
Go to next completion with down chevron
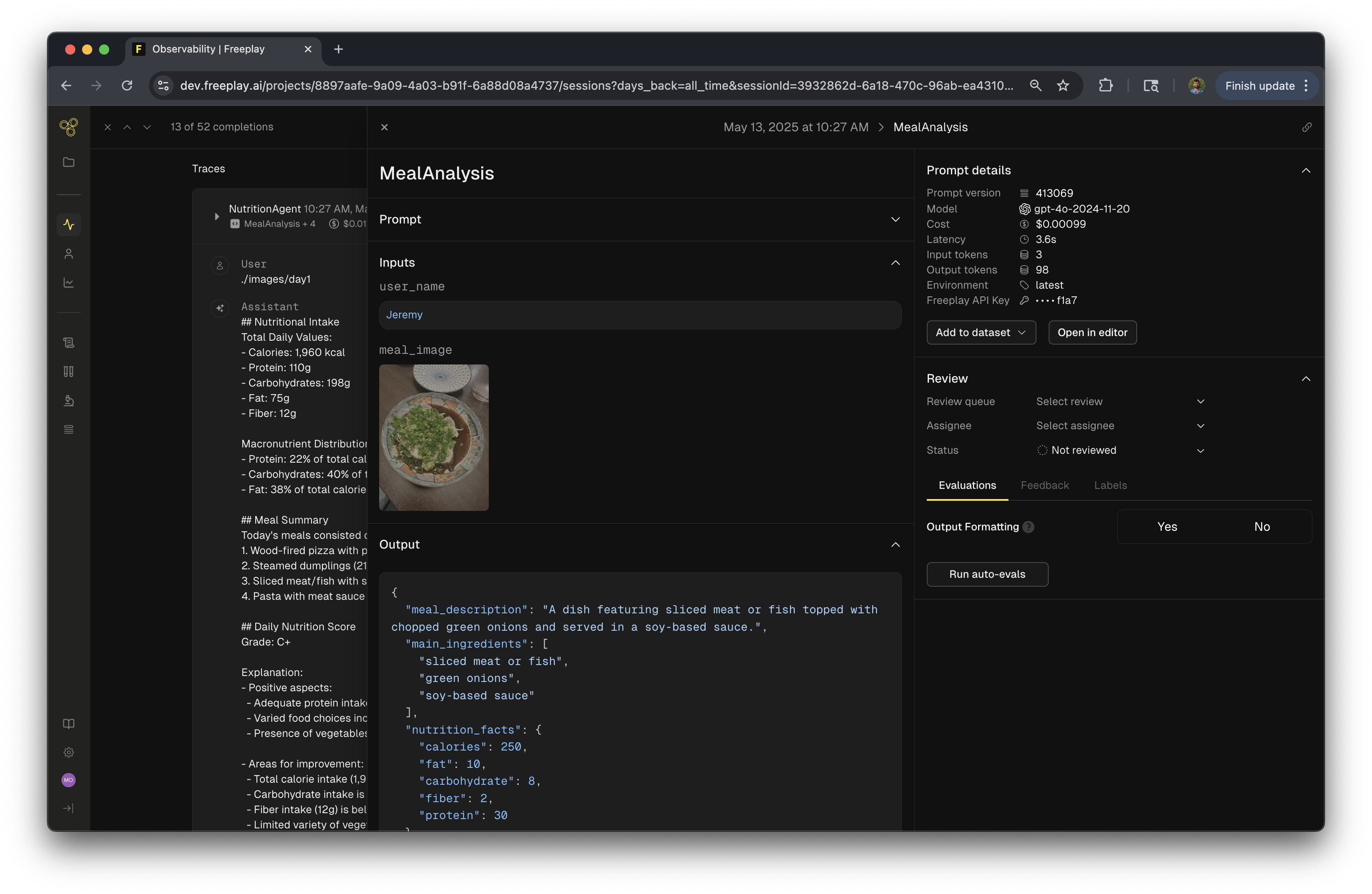(x=147, y=127)
